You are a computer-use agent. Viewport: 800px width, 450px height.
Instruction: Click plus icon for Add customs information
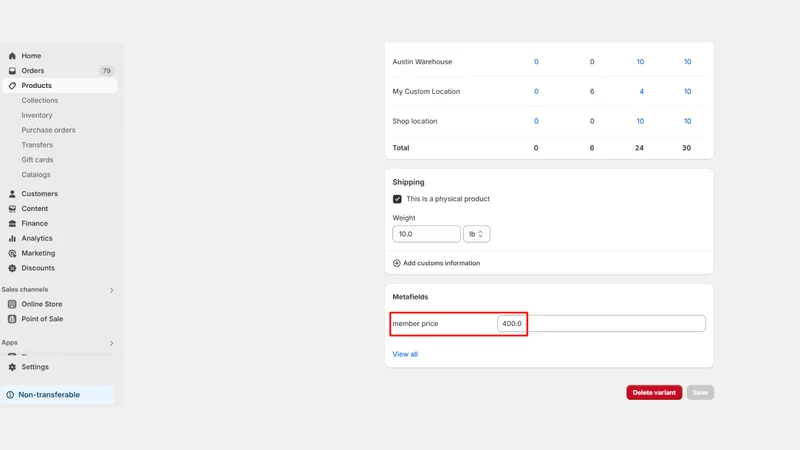pyautogui.click(x=396, y=263)
